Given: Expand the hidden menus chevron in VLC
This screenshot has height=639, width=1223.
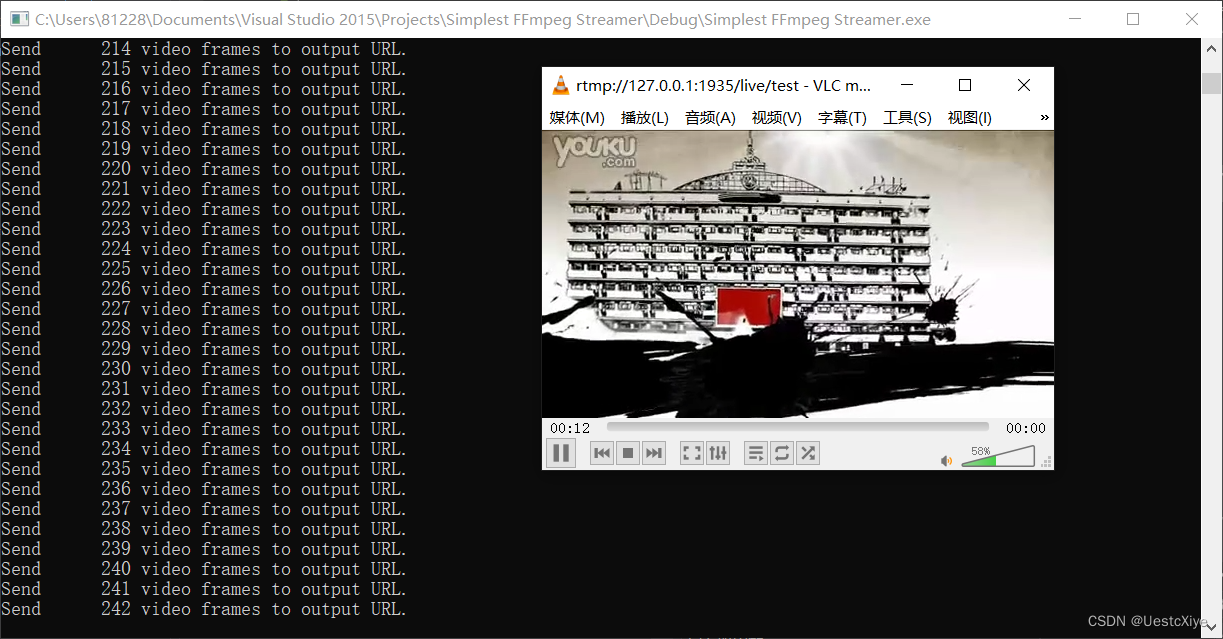Looking at the screenshot, I should 1044,118.
